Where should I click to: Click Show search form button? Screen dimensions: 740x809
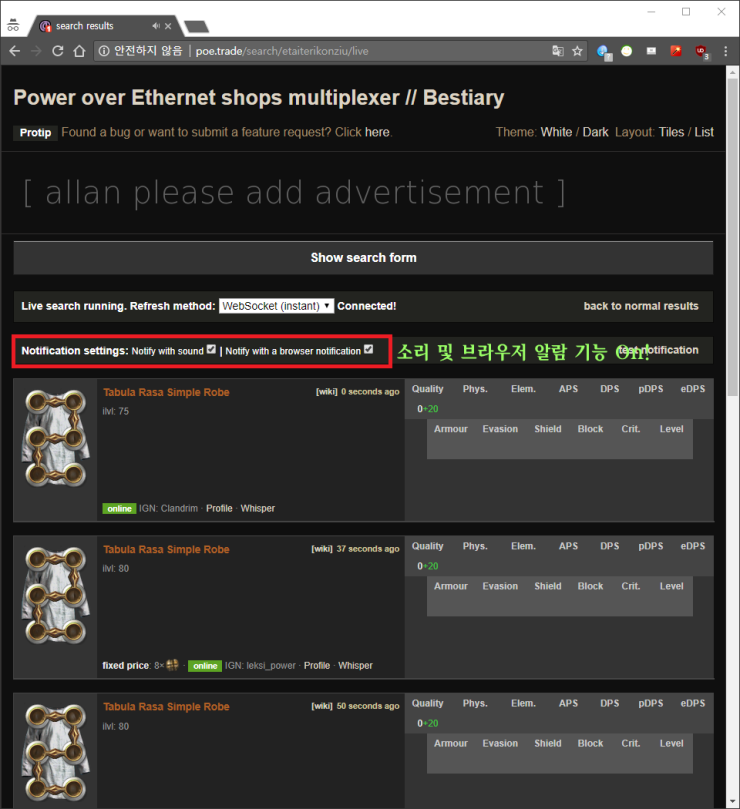363,257
